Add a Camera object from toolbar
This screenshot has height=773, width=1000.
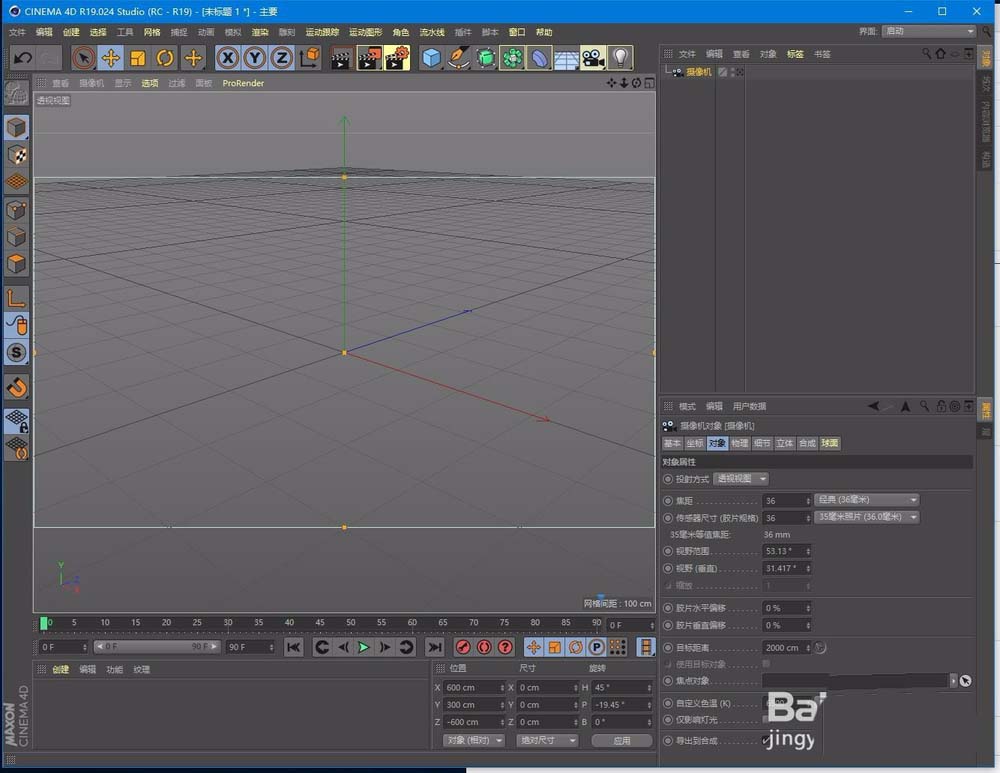tap(593, 58)
